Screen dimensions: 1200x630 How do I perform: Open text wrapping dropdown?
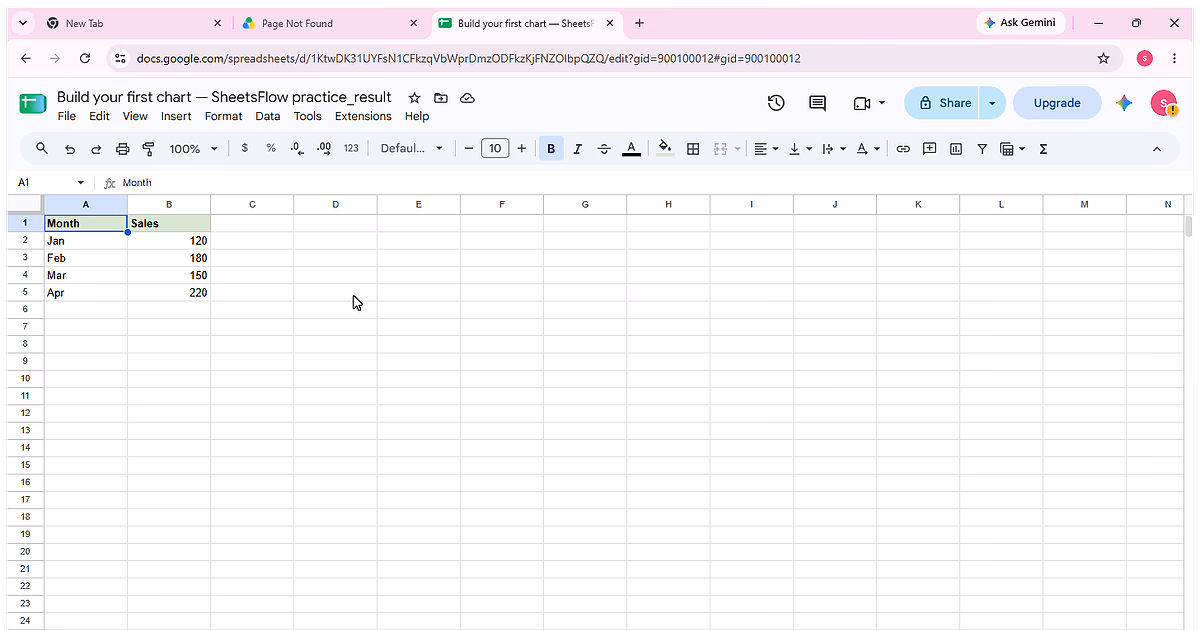click(x=834, y=148)
